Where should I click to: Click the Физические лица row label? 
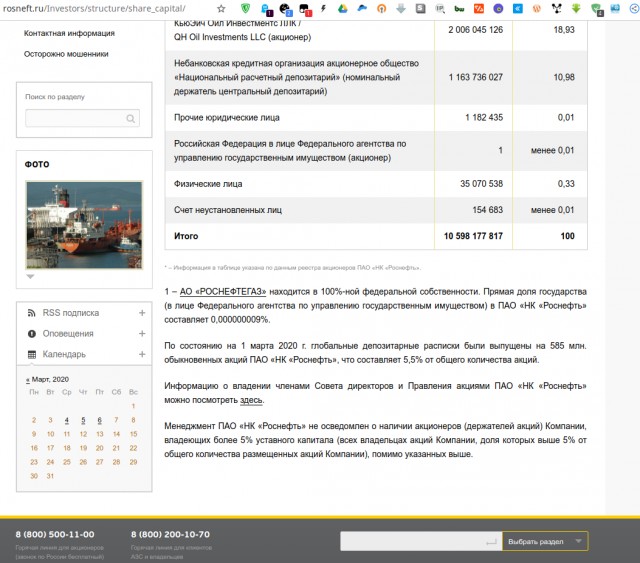pyautogui.click(x=208, y=184)
